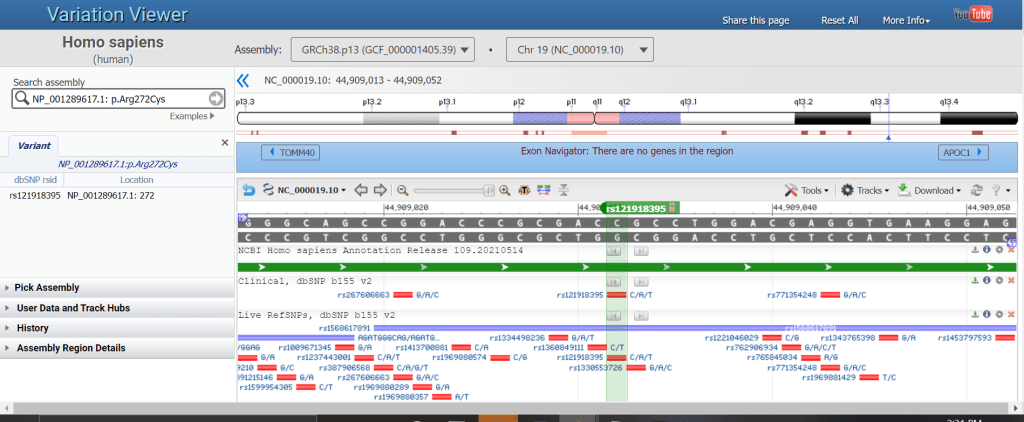Open the Tools menu

[x=807, y=190]
